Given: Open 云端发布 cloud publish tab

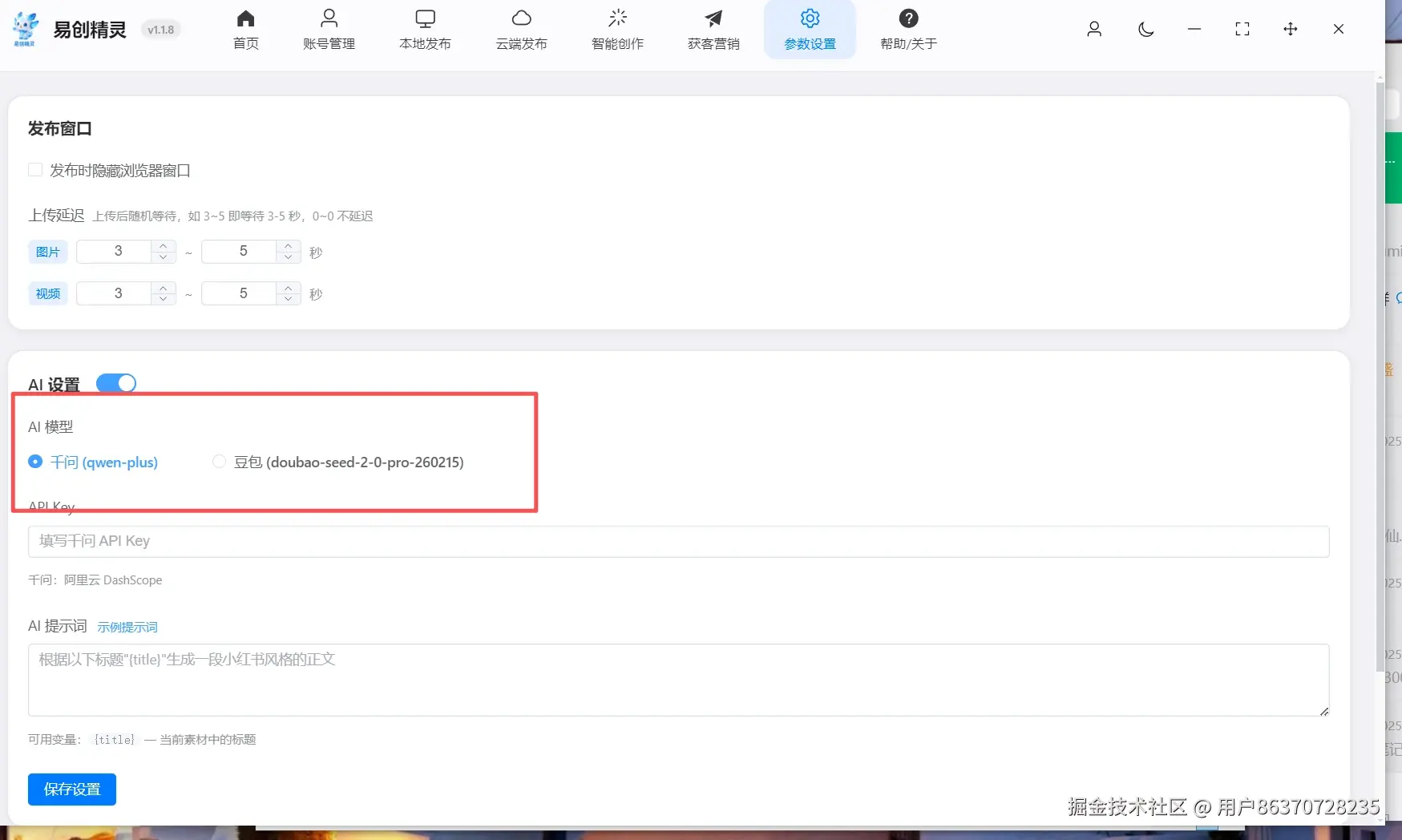Looking at the screenshot, I should (521, 30).
